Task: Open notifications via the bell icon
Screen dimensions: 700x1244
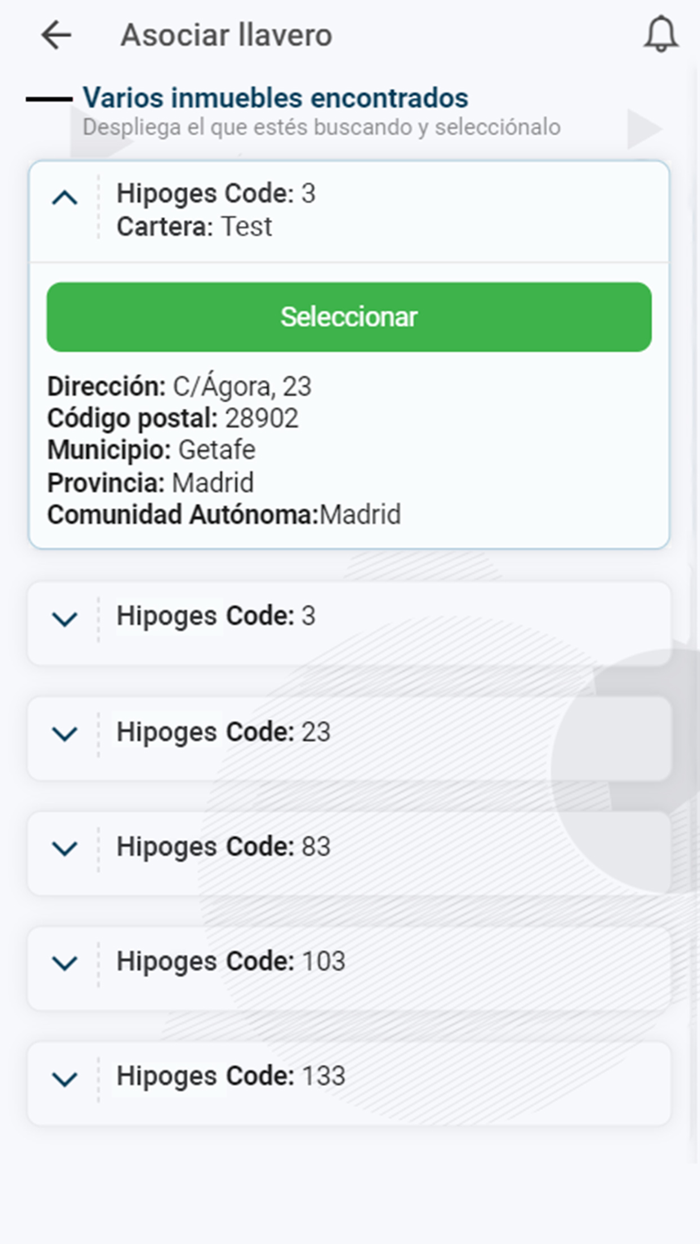Action: (x=659, y=35)
